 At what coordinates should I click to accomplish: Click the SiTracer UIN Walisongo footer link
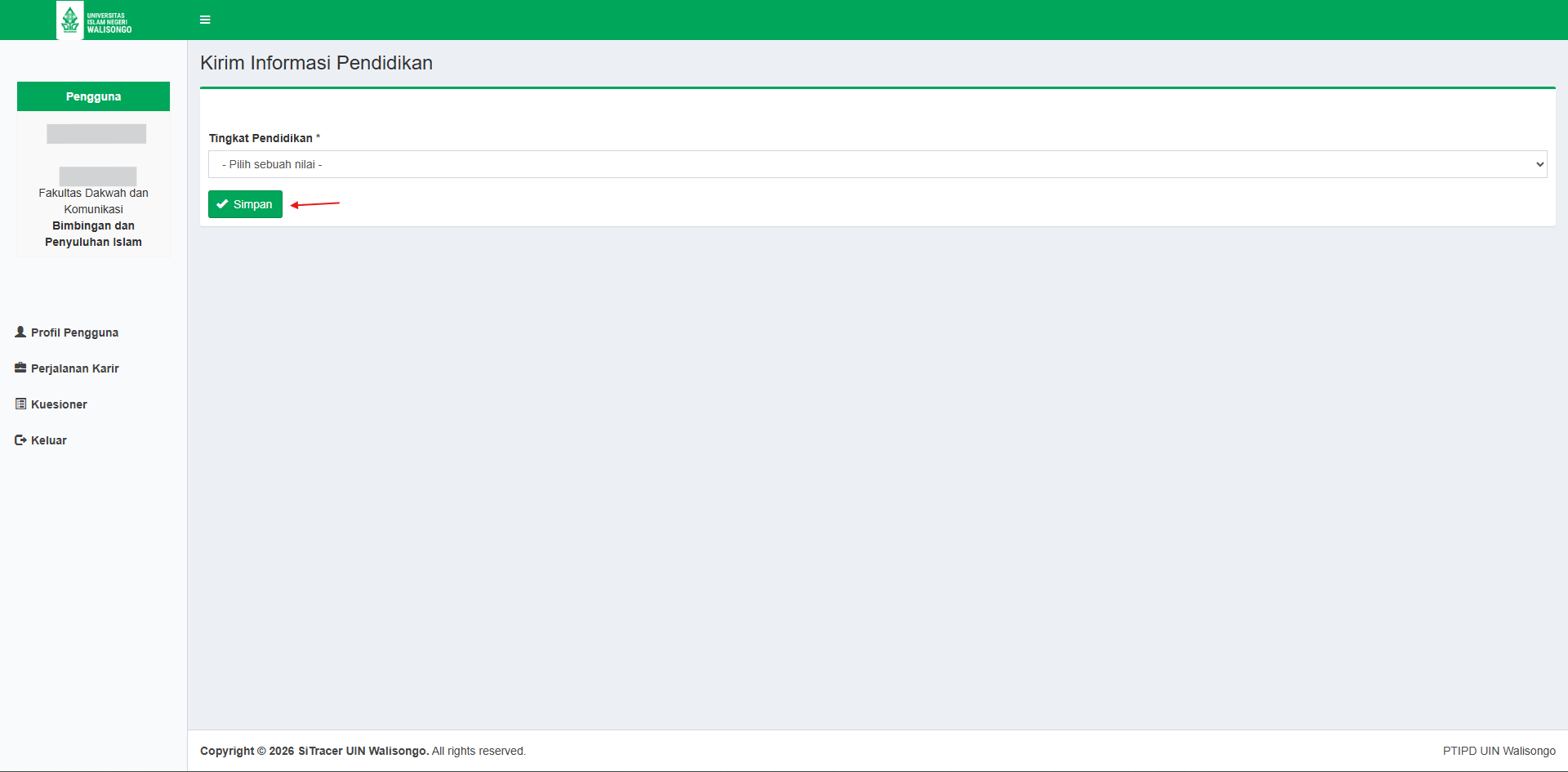363,751
